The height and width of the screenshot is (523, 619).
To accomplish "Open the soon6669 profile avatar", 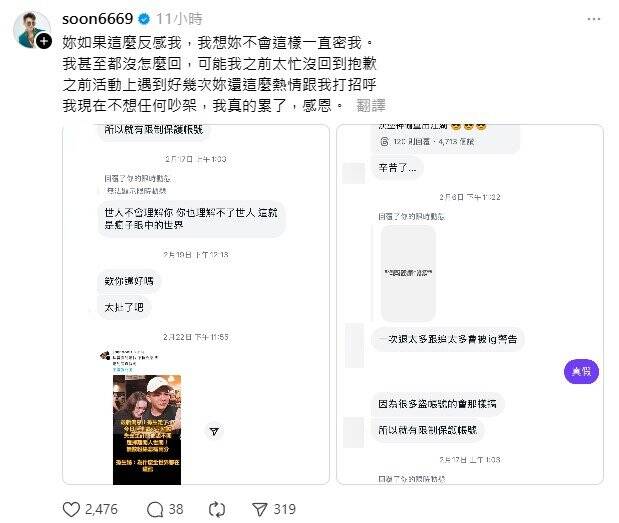I will pyautogui.click(x=31, y=30).
